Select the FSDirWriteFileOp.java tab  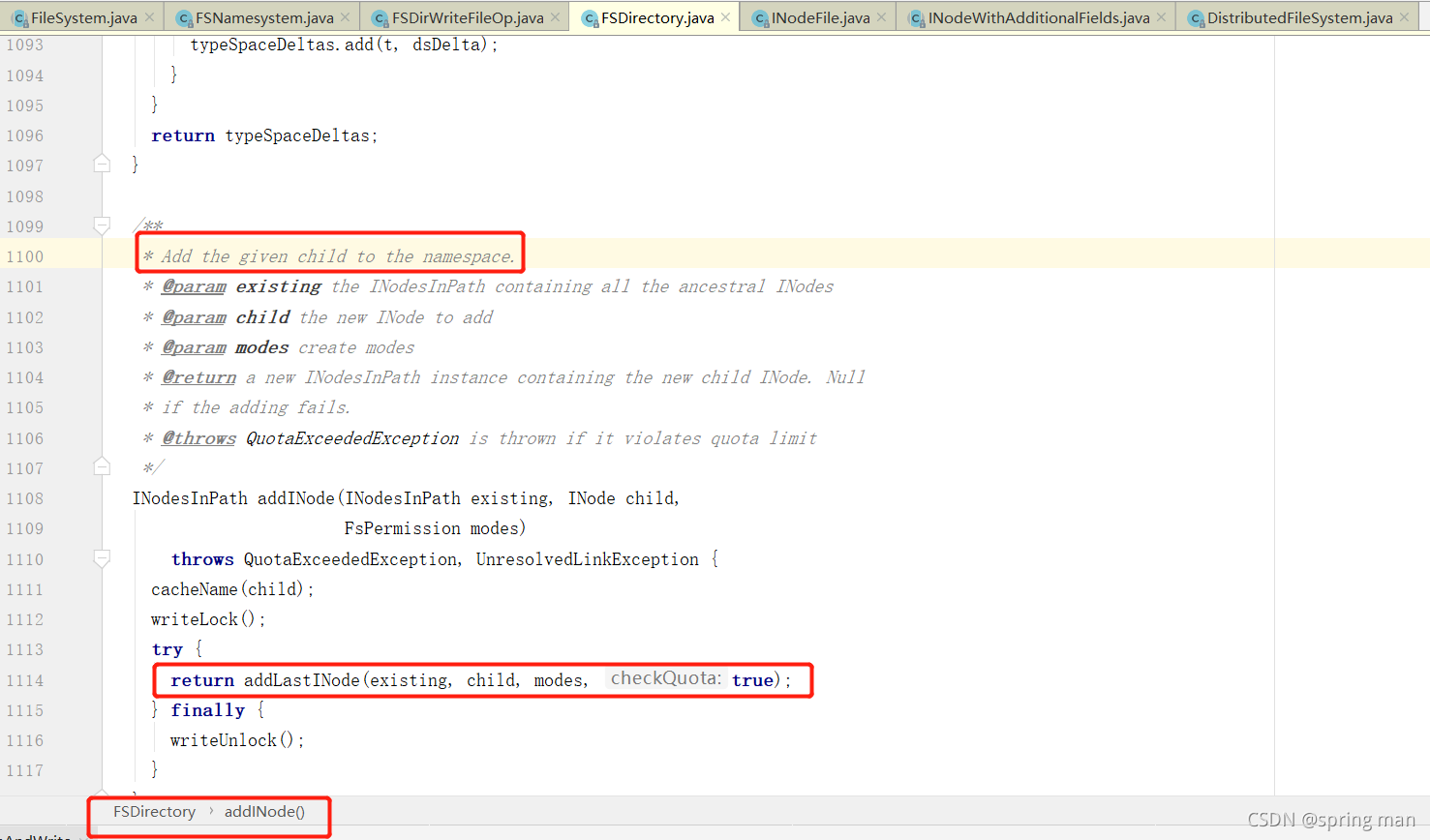468,17
